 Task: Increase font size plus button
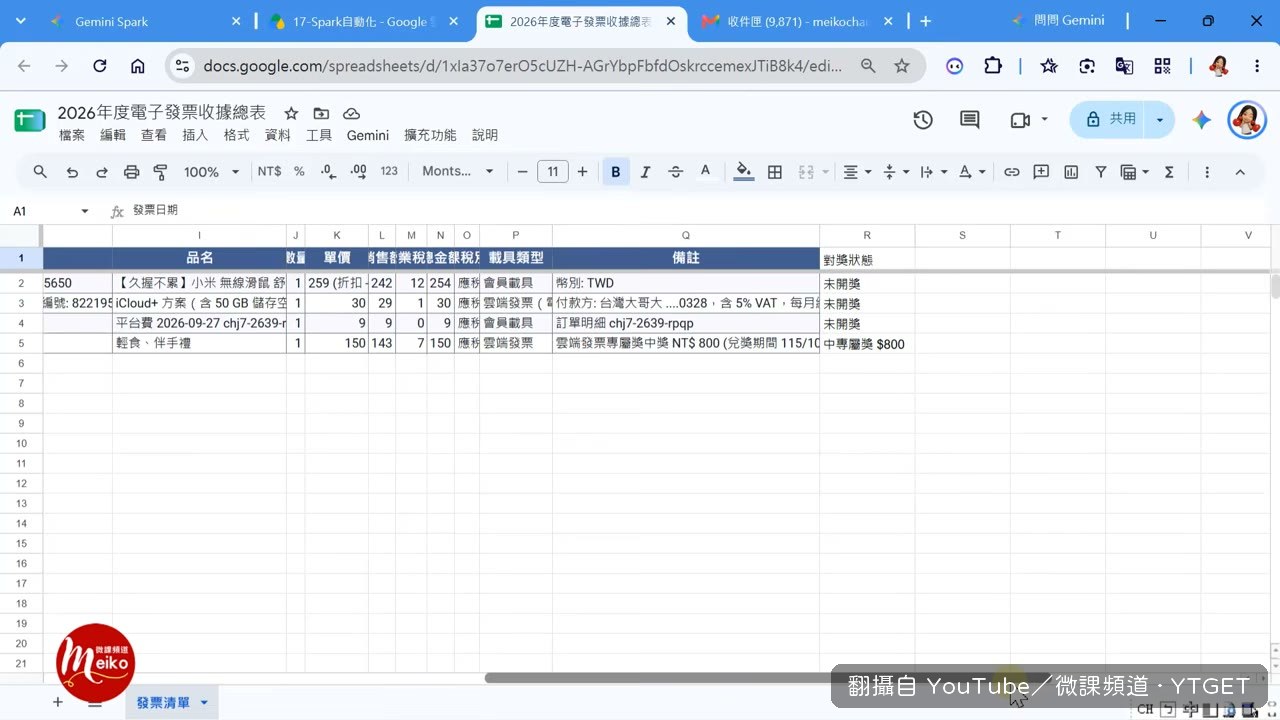click(x=582, y=172)
